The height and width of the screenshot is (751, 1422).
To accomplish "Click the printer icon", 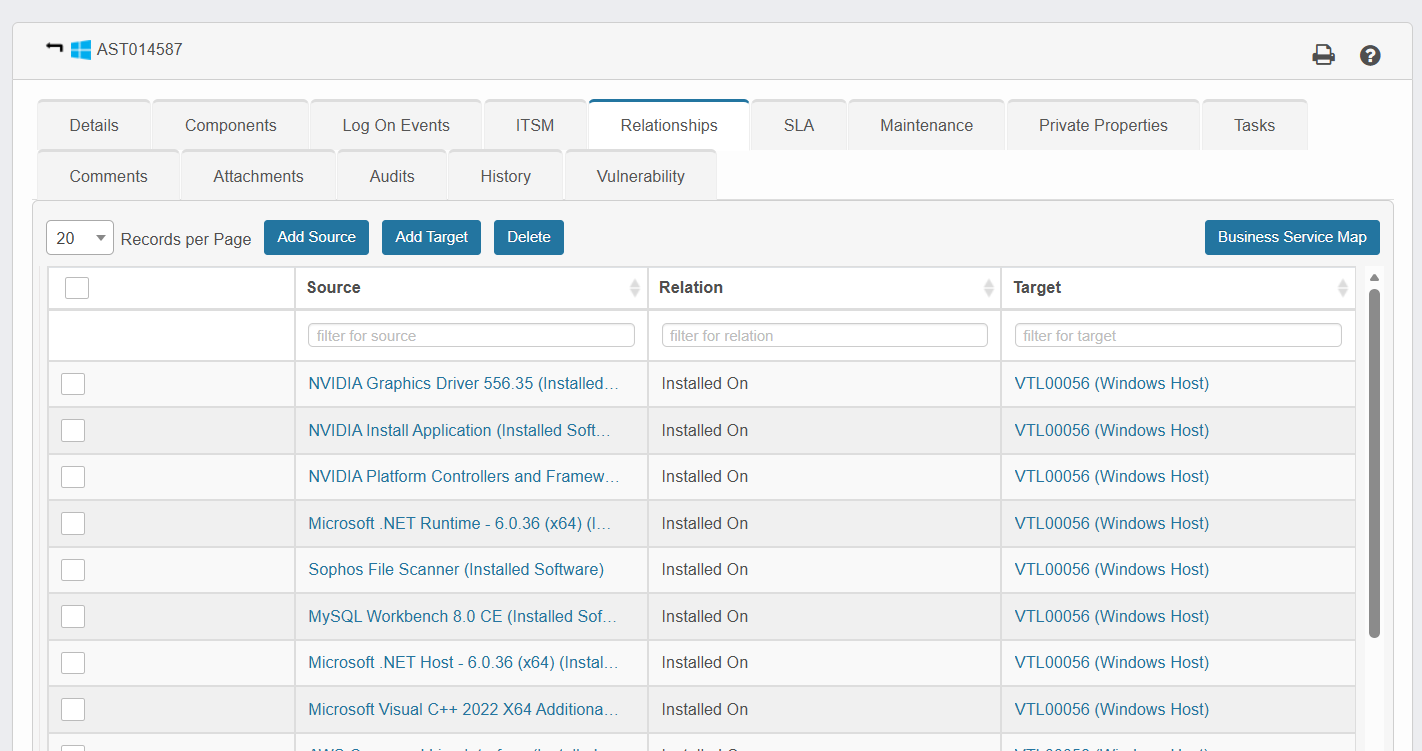I will pos(1323,55).
